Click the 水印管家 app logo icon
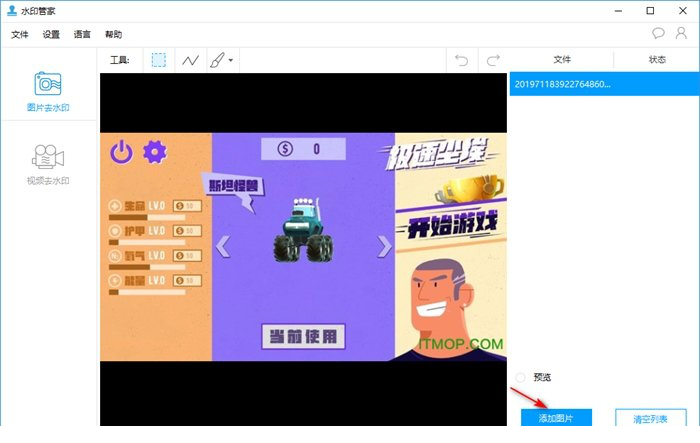 12,10
